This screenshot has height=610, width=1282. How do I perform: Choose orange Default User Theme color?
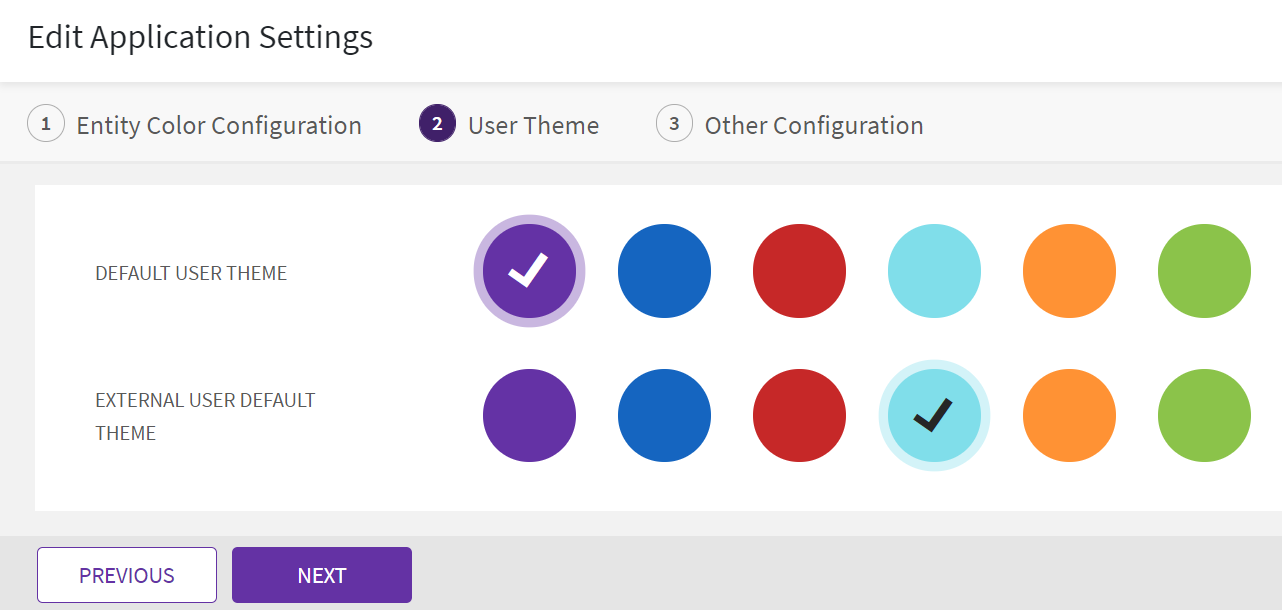(x=1069, y=271)
